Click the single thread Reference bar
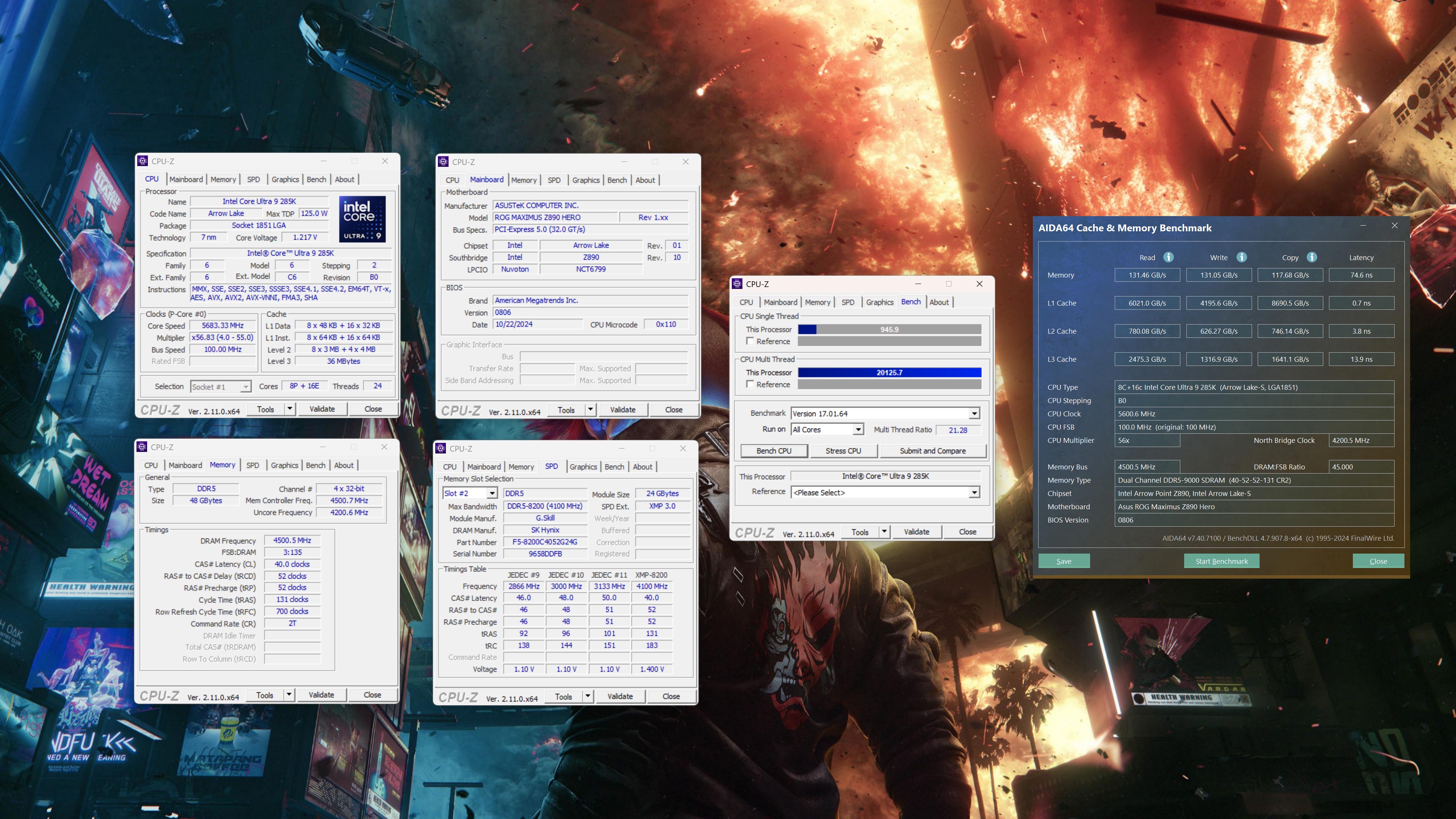1456x819 pixels. click(x=890, y=341)
